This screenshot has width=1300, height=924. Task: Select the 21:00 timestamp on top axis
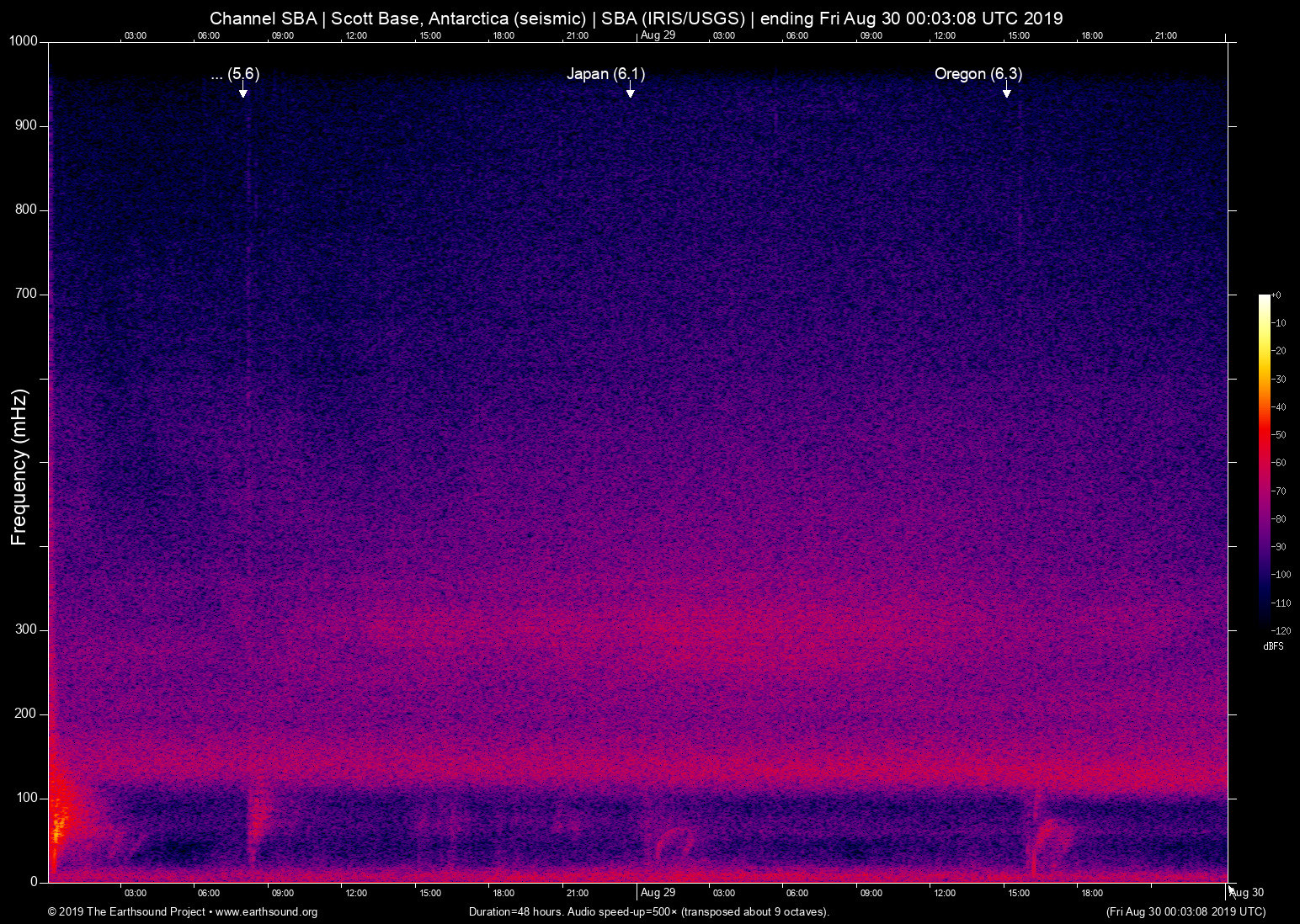[576, 35]
